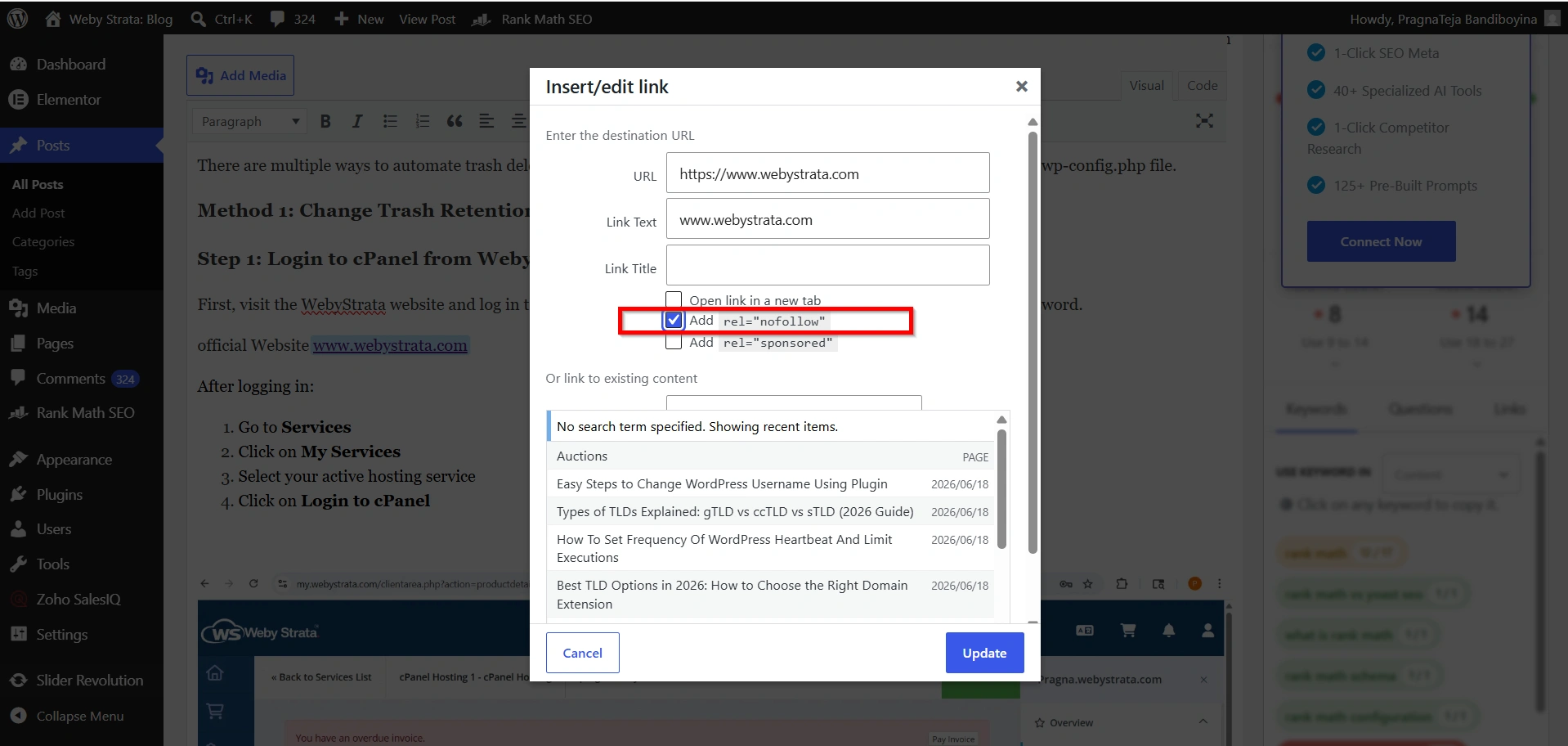Click the Plugins sidebar icon
Image resolution: width=1568 pixels, height=746 pixels.
tap(18, 494)
